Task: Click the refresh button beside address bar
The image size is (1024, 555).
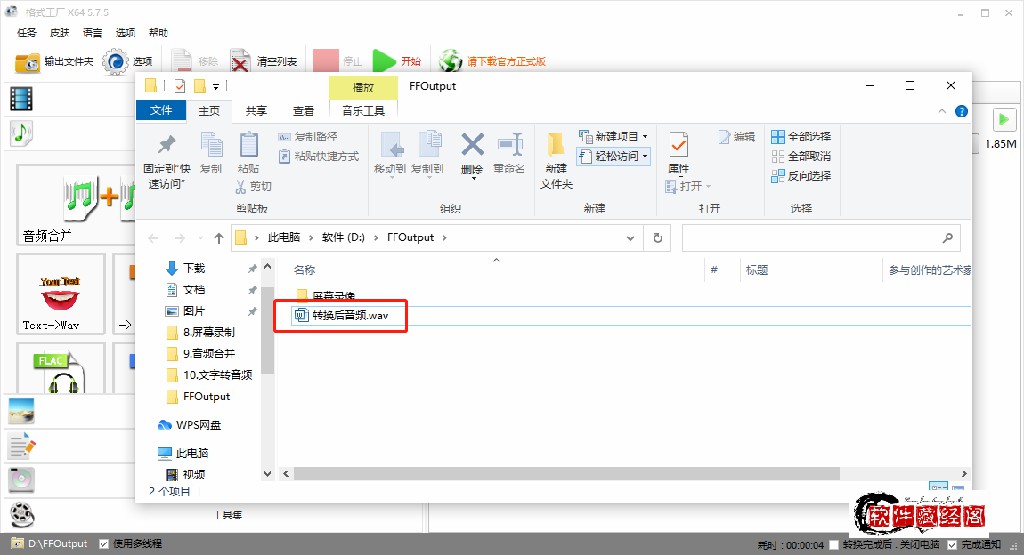Action: (658, 238)
